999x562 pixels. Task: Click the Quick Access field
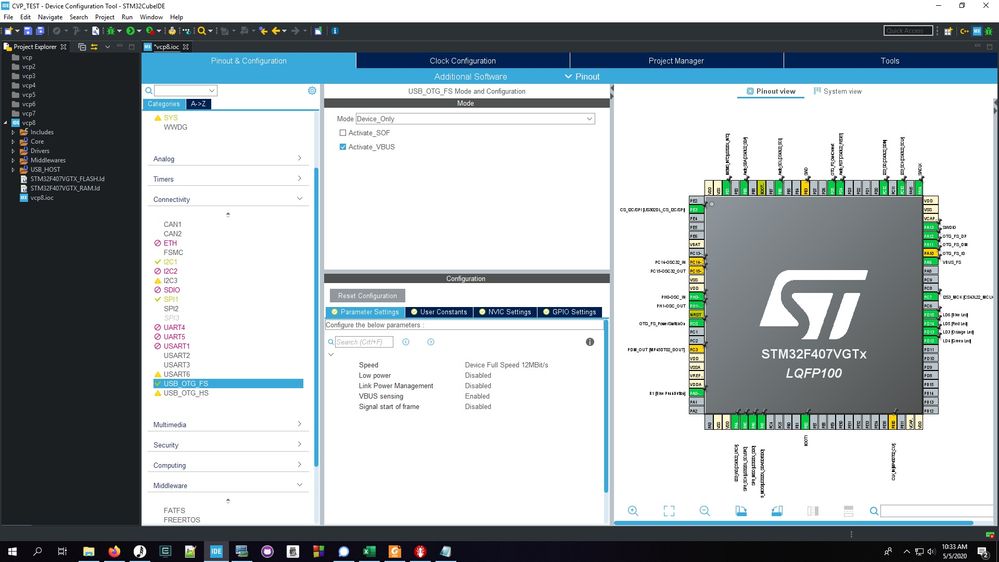[x=908, y=31]
